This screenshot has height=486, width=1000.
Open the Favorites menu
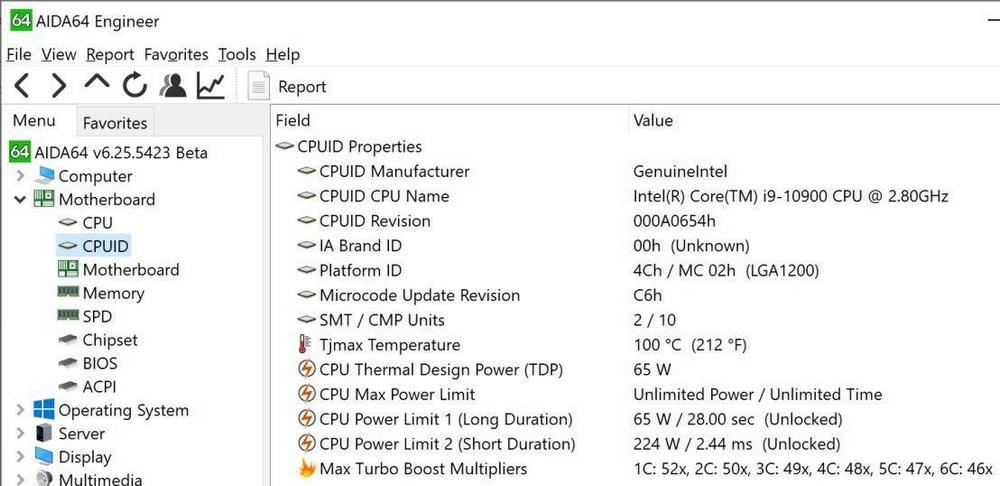[176, 55]
